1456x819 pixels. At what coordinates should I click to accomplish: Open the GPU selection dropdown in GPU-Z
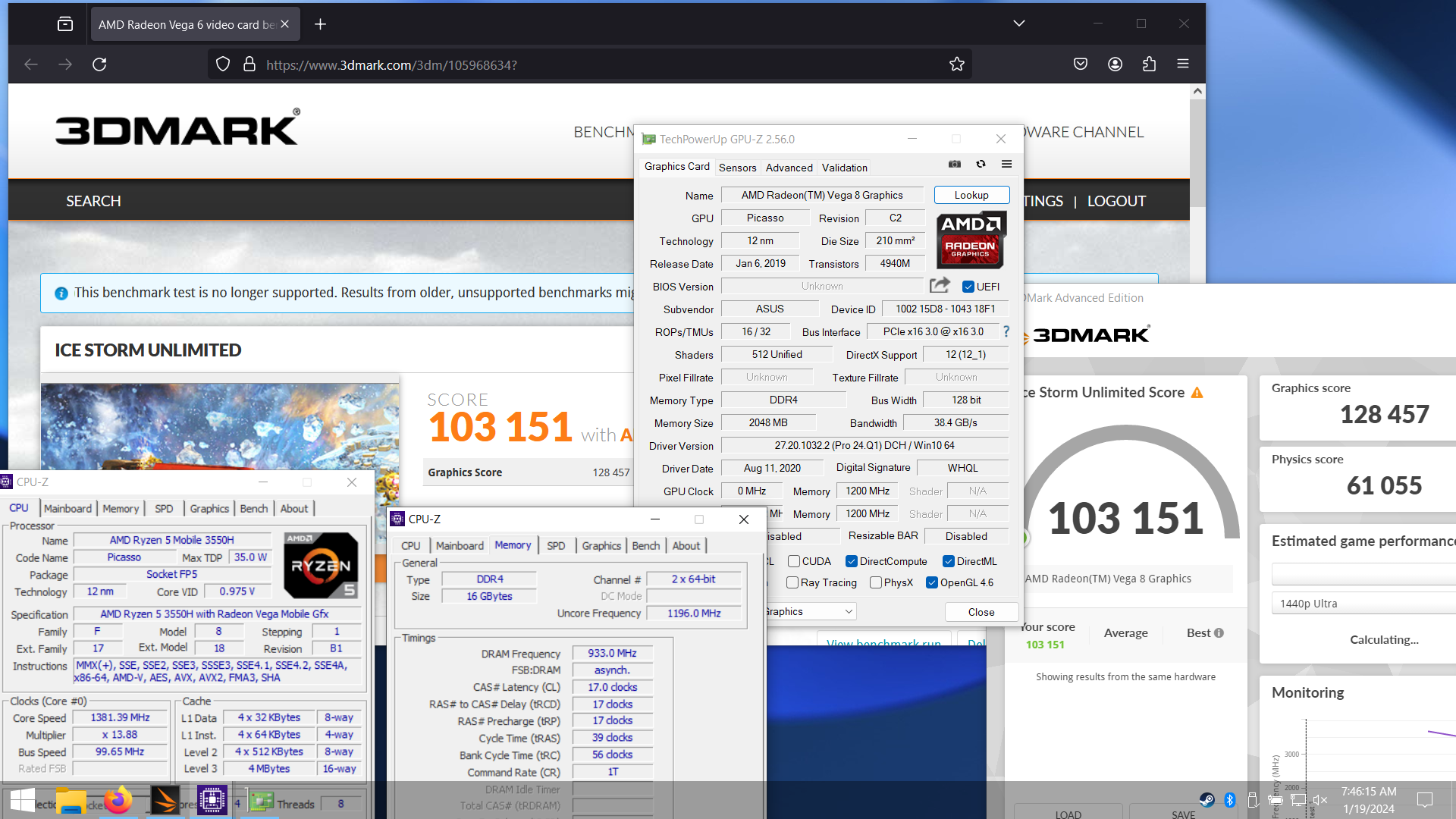[811, 611]
